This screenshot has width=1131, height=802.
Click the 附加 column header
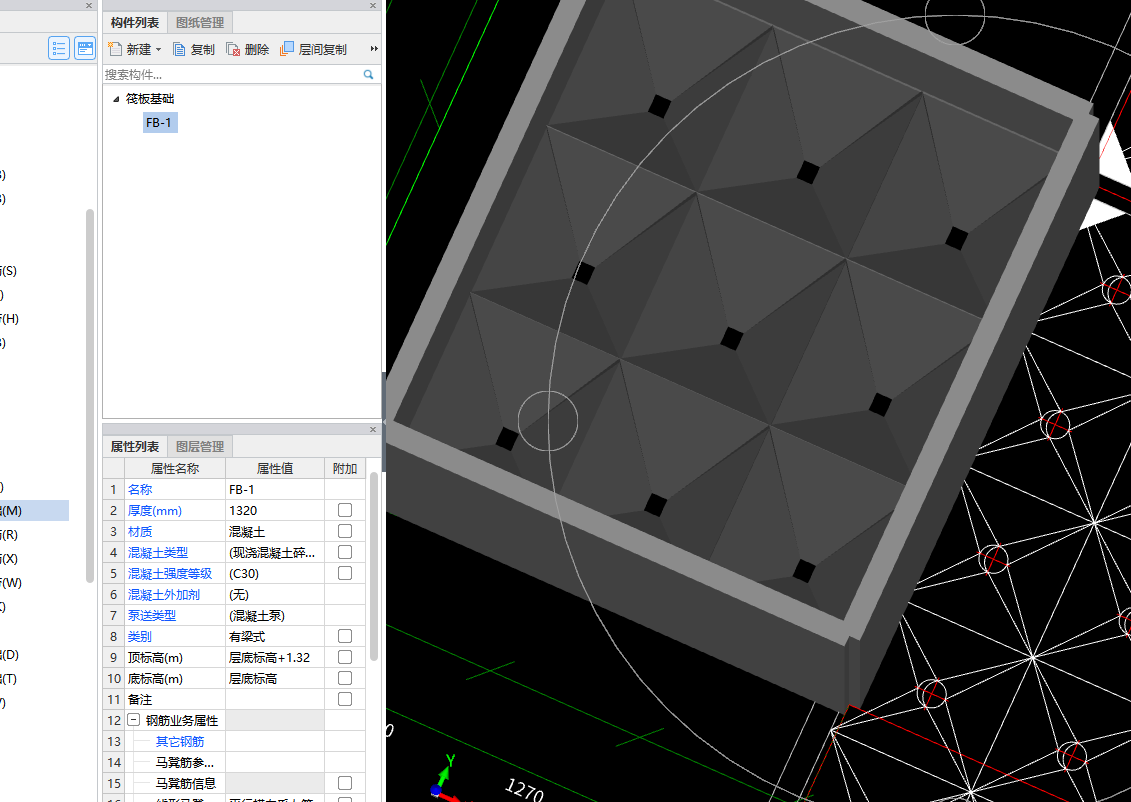pyautogui.click(x=345, y=468)
